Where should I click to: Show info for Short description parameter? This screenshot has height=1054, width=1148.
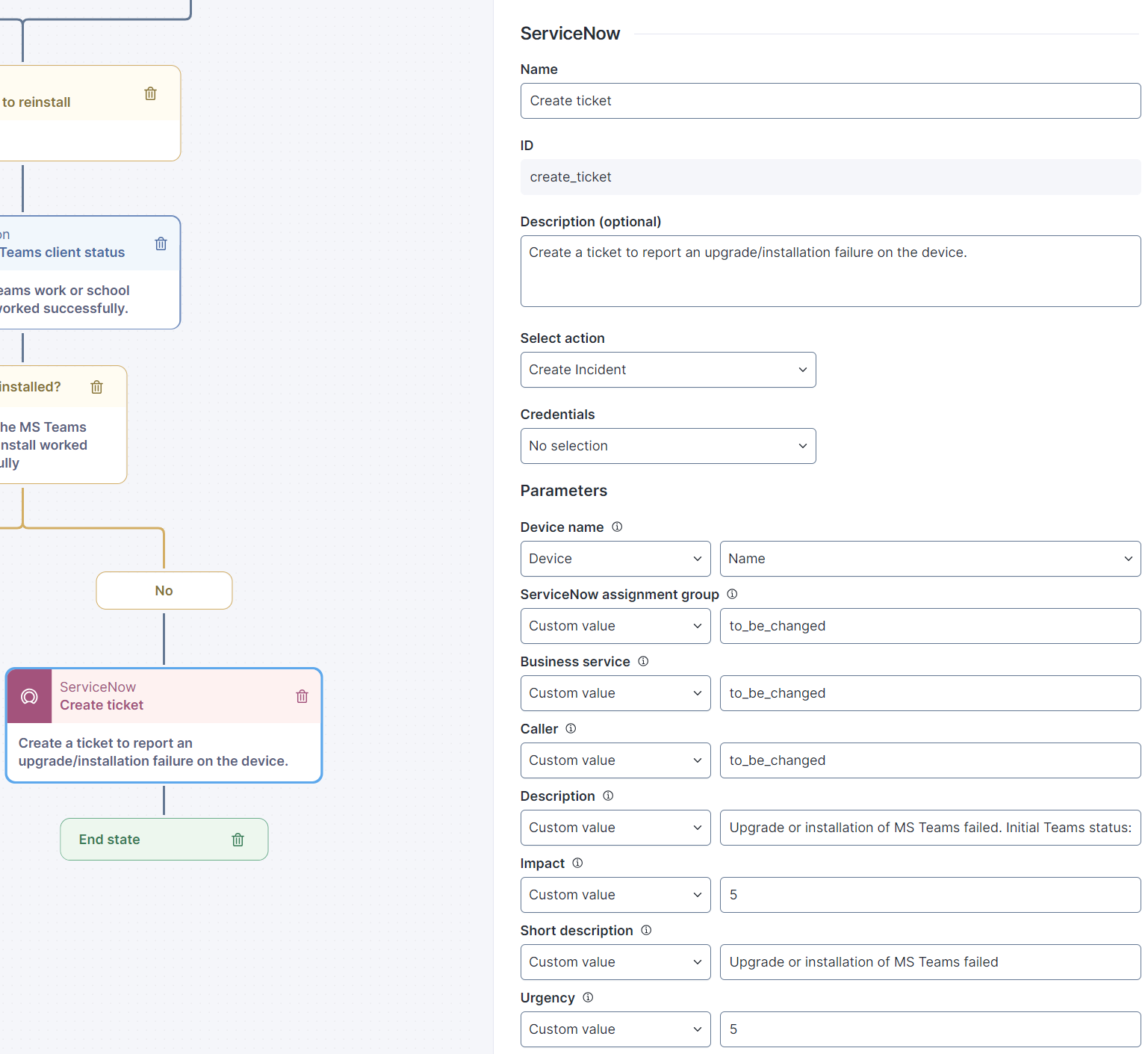pyautogui.click(x=646, y=930)
